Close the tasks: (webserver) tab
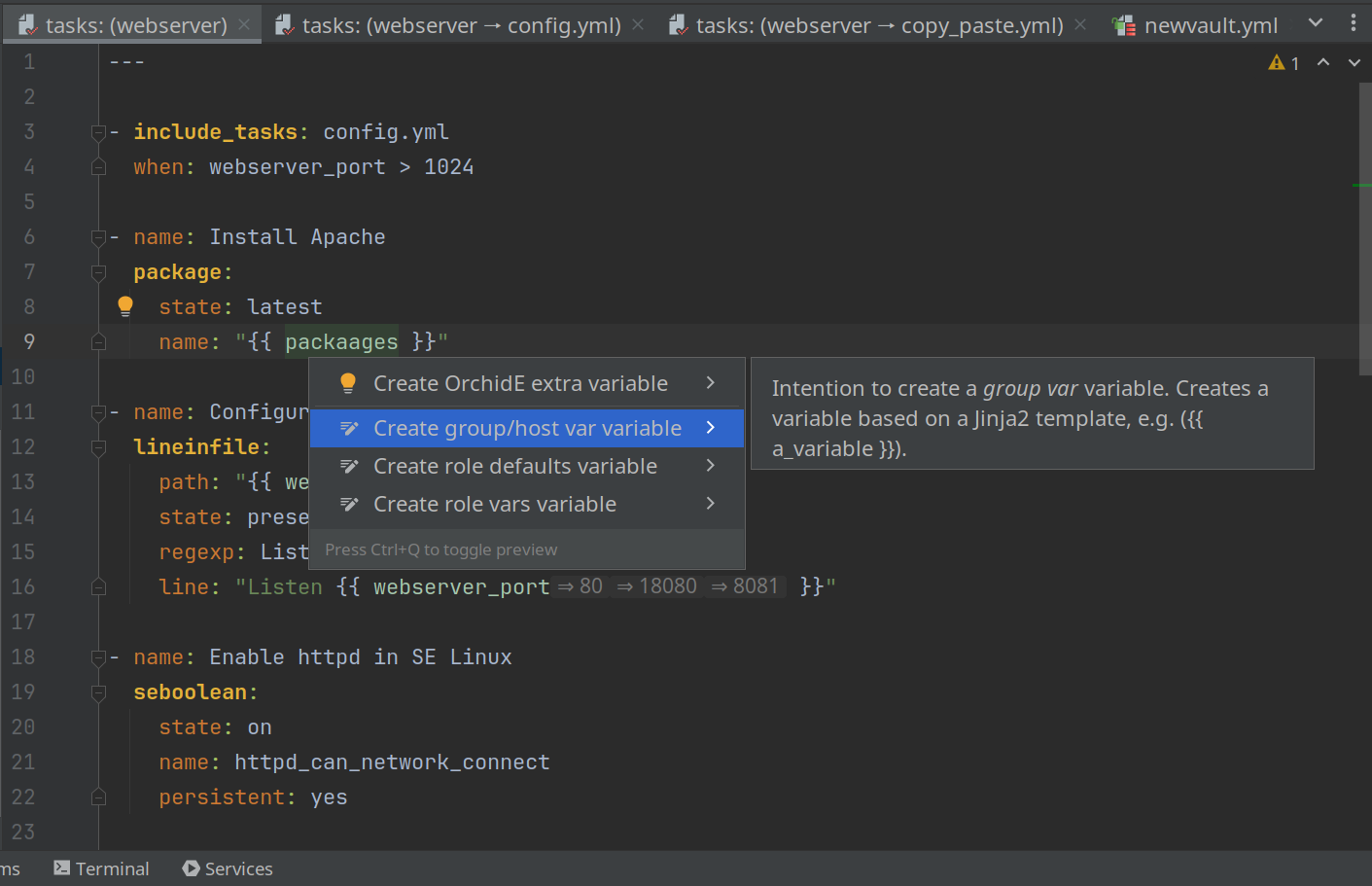The width and height of the screenshot is (1372, 886). pyautogui.click(x=244, y=24)
